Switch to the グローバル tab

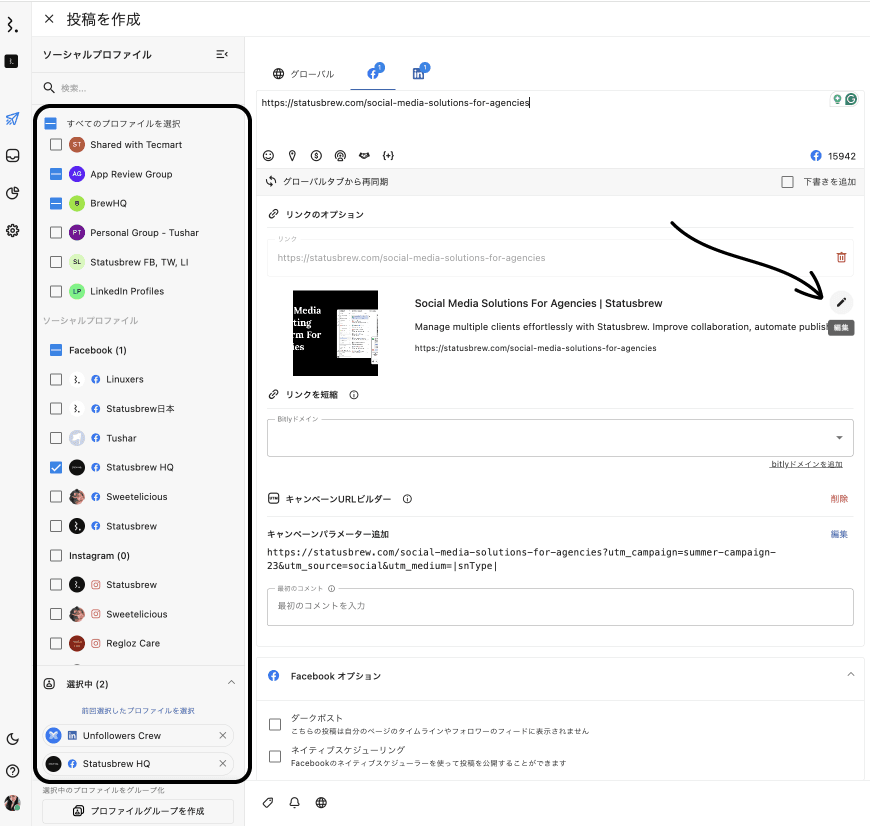304,74
